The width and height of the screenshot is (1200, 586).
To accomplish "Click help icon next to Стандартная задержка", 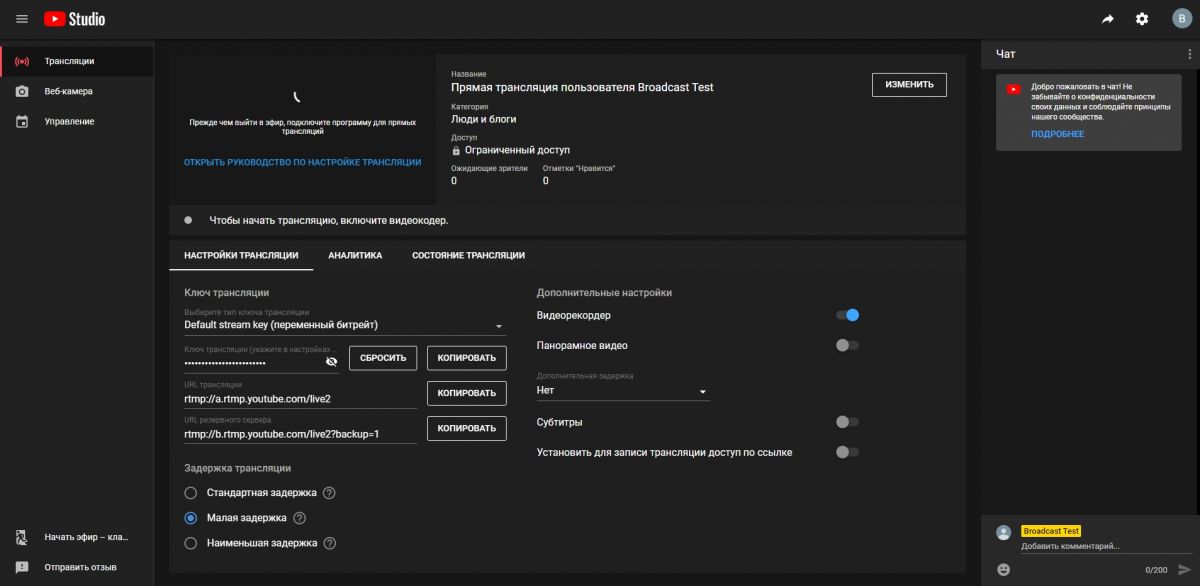I will coord(329,493).
